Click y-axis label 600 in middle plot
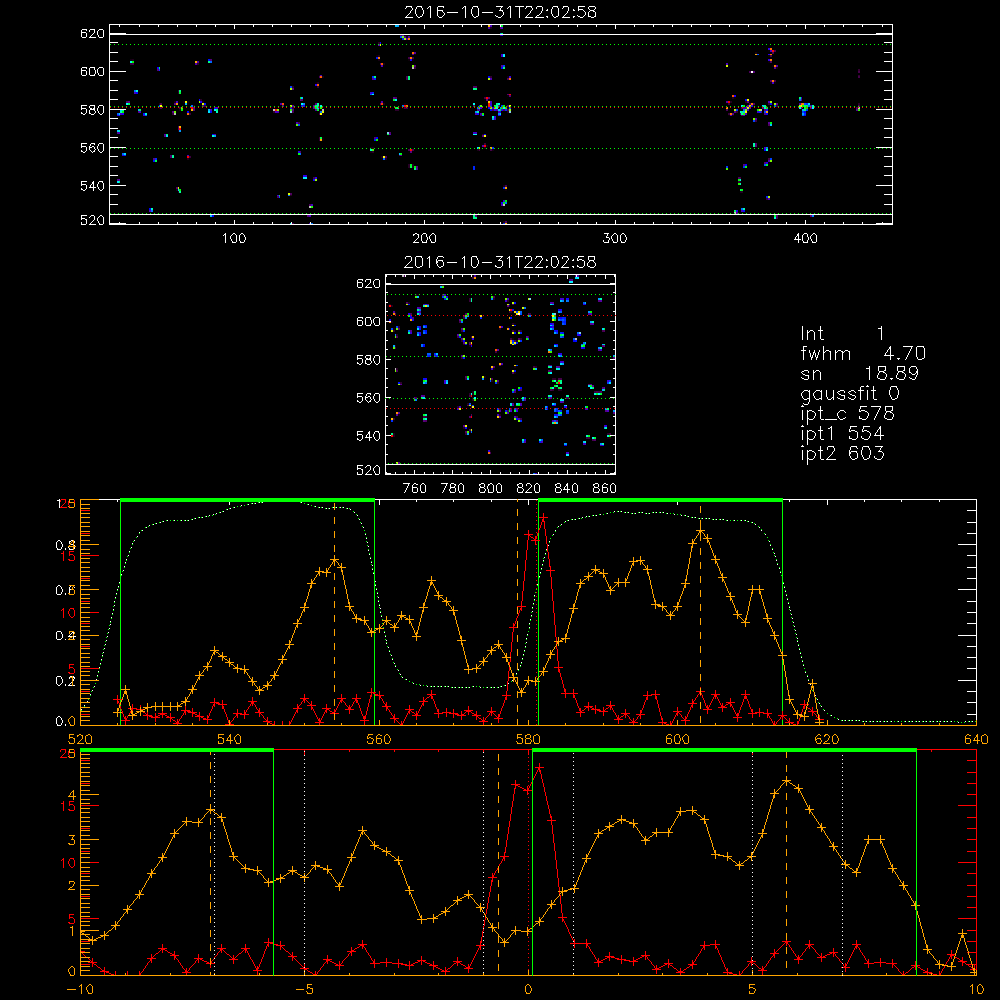 [368, 321]
